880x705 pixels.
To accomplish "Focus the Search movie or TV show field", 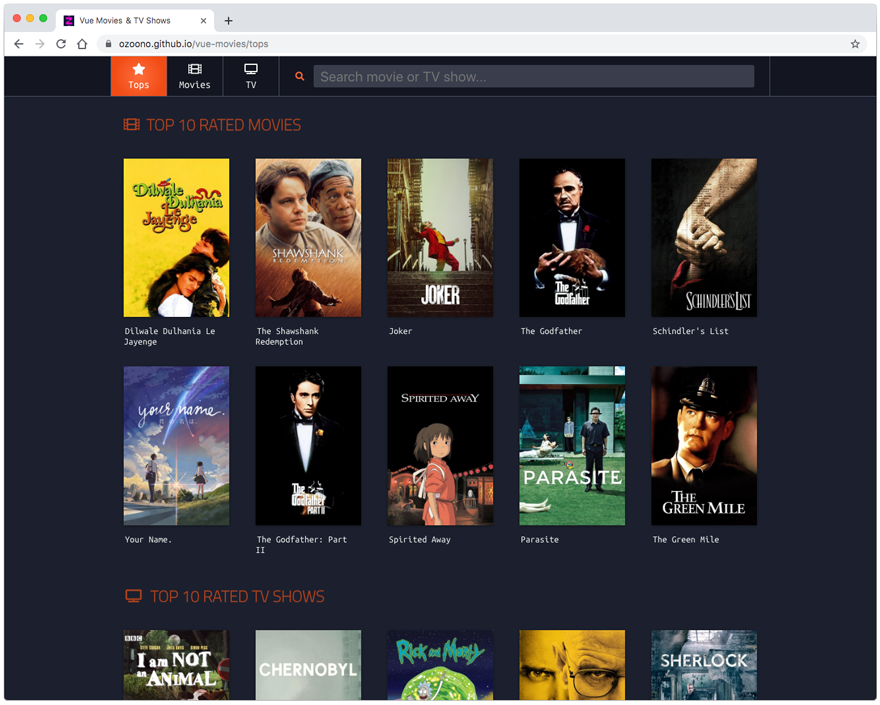I will coord(534,76).
